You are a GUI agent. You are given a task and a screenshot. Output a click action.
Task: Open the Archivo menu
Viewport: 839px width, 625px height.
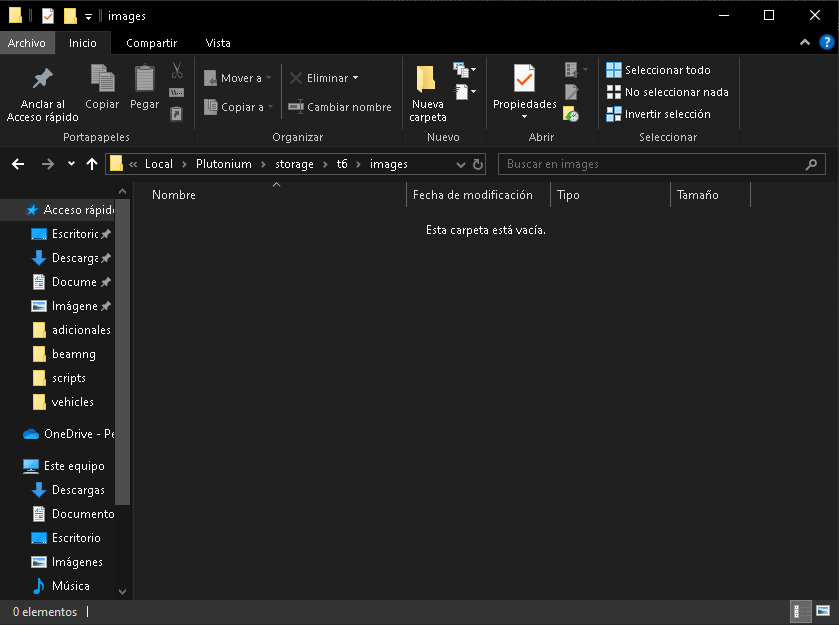tap(27, 43)
